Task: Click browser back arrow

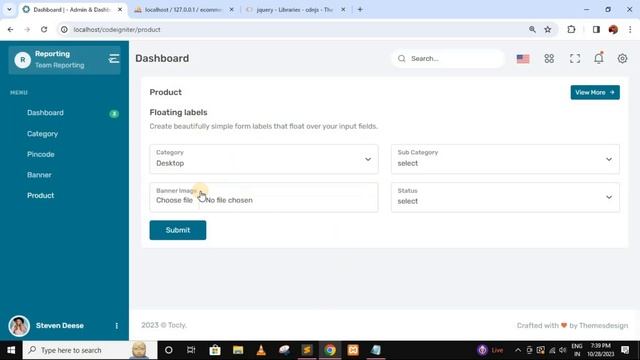Action: [11, 29]
